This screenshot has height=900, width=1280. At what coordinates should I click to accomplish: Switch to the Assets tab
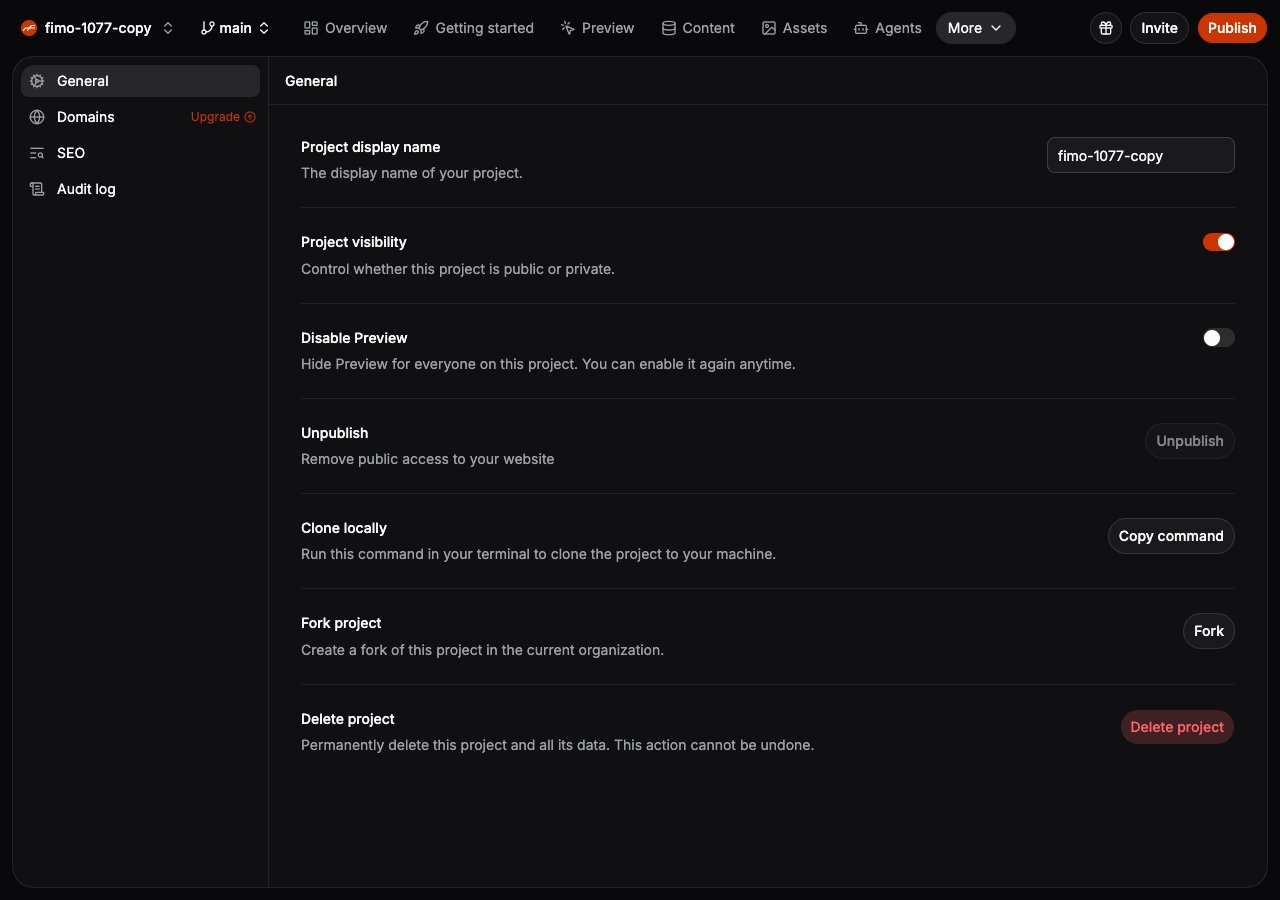pos(794,28)
